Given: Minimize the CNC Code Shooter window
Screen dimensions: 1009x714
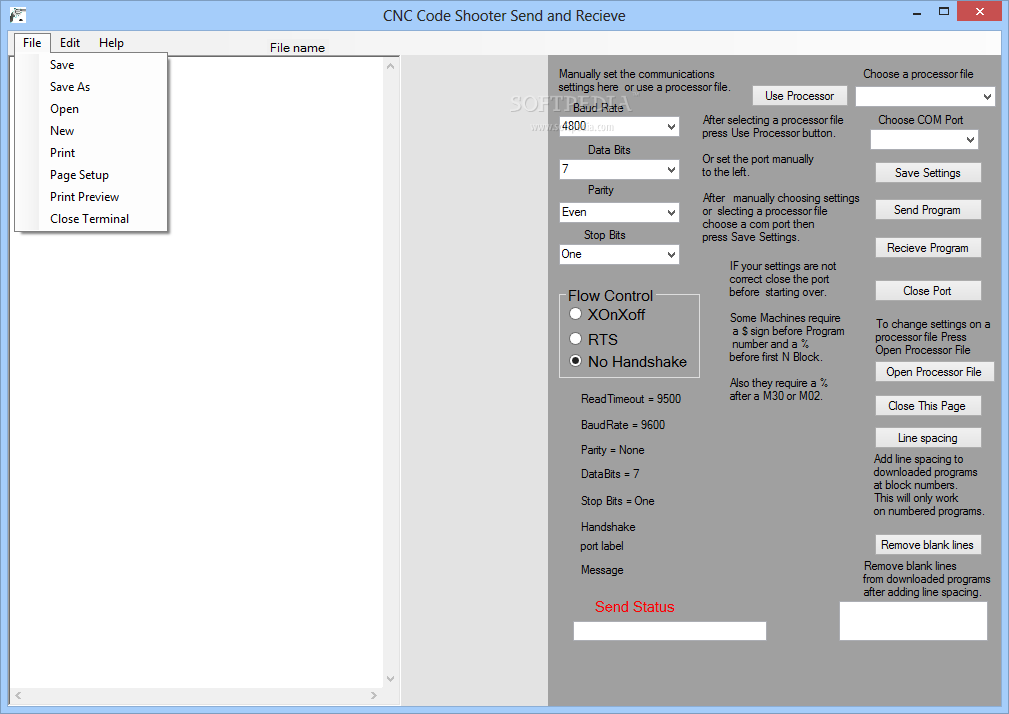Looking at the screenshot, I should [917, 12].
